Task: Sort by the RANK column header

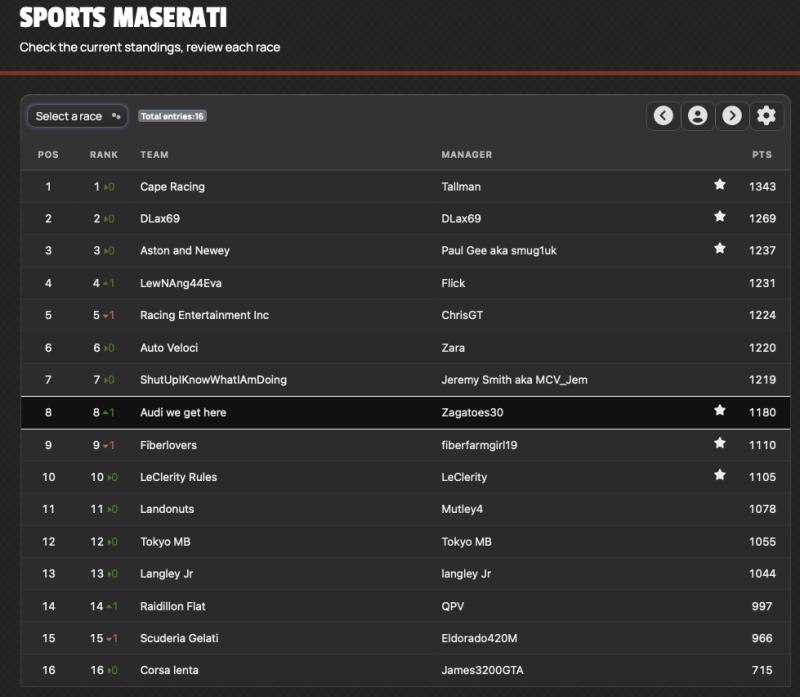Action: pyautogui.click(x=104, y=155)
